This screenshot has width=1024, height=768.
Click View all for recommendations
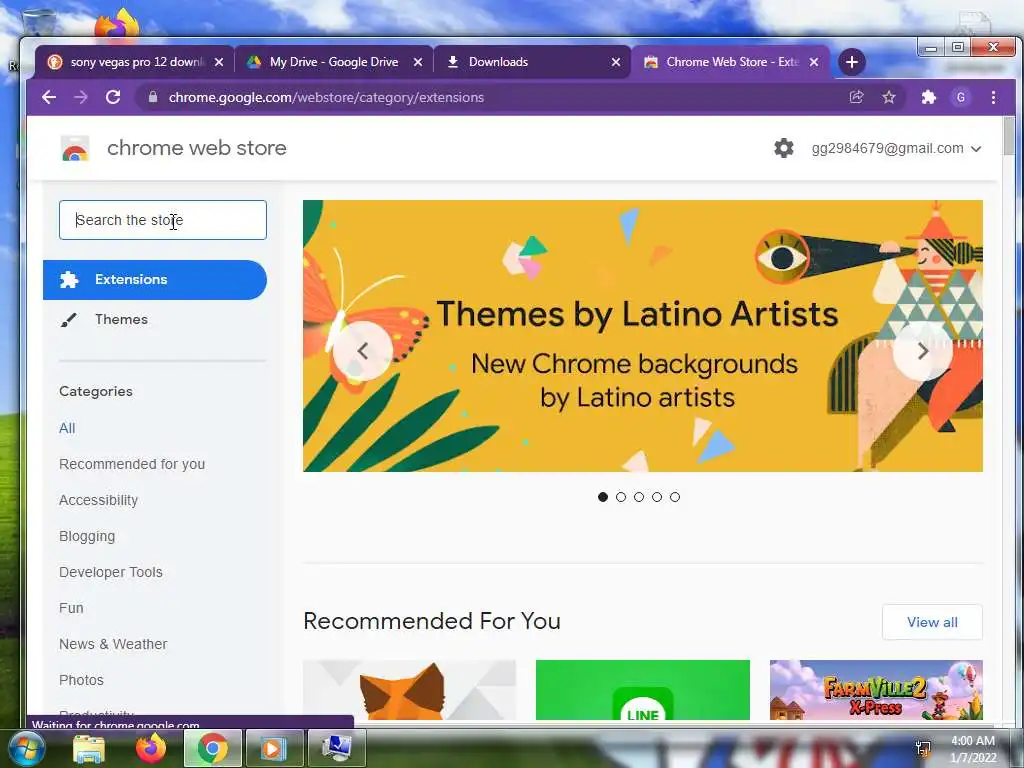coord(932,622)
